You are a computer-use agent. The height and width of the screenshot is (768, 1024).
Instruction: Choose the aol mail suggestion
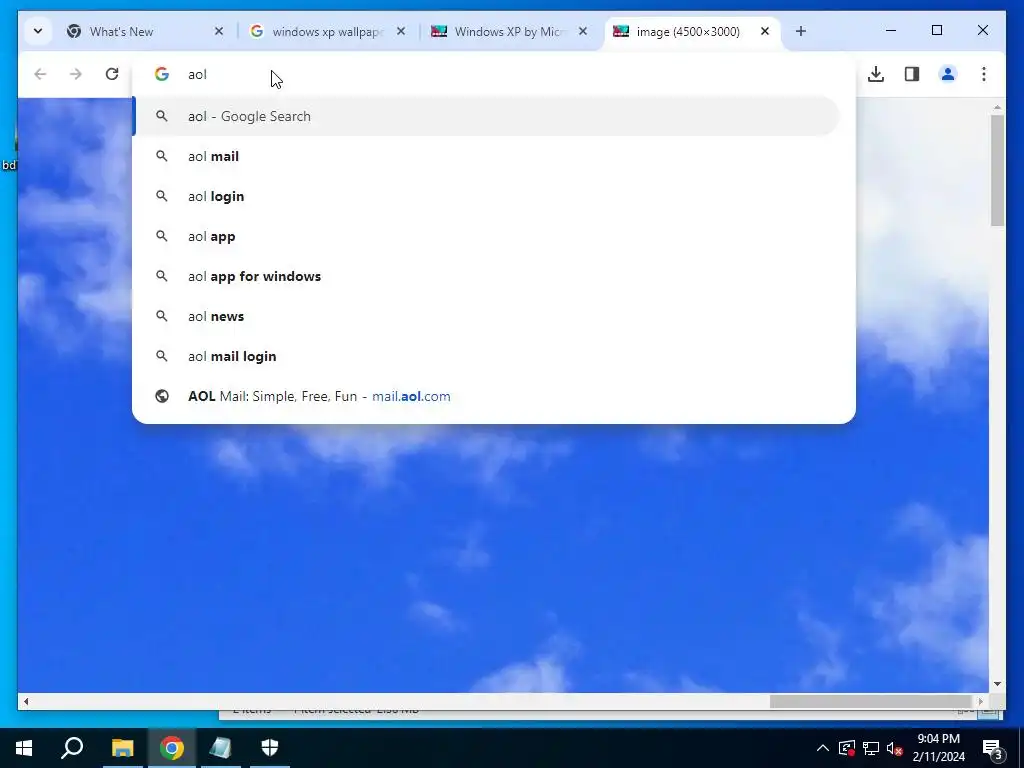click(487, 156)
